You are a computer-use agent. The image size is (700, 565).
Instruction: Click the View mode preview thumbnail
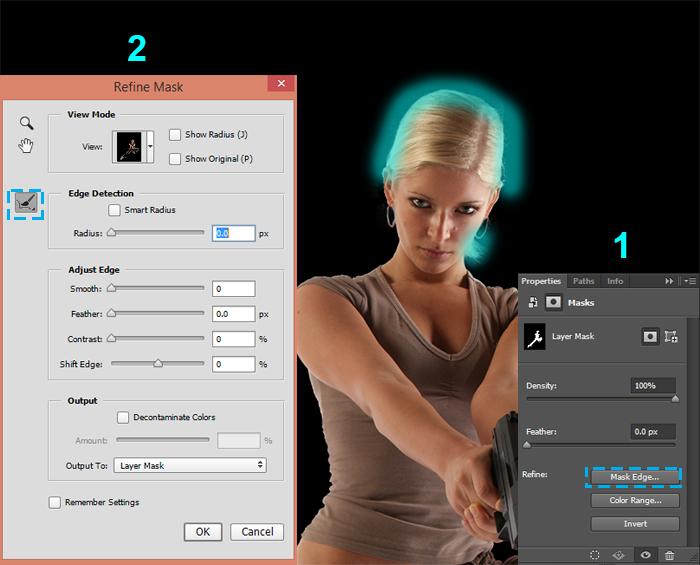pos(129,146)
